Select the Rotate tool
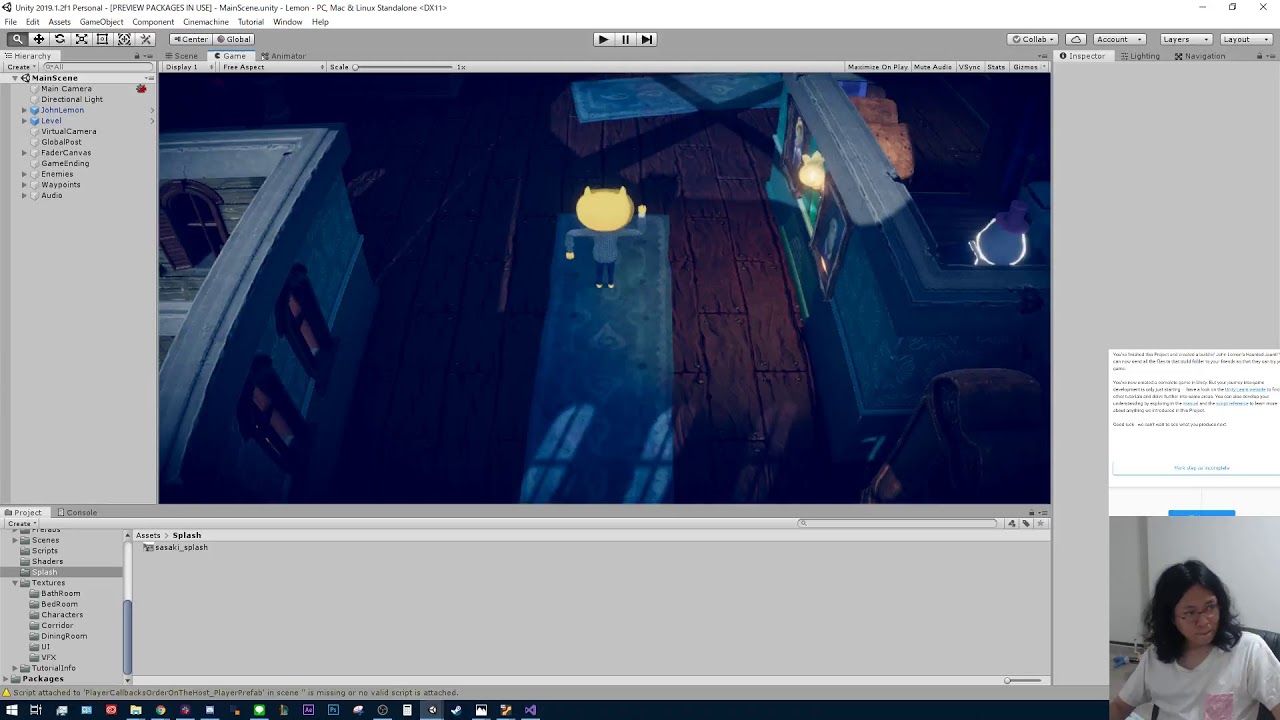Viewport: 1280px width, 720px height. pyautogui.click(x=60, y=39)
